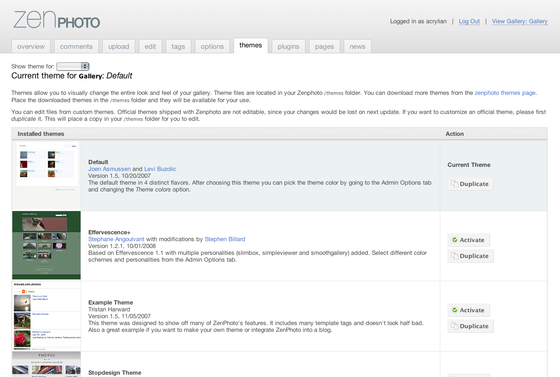Viewport: 560px width, 377px height.
Task: Click the Tristan Harward author text
Action: (x=109, y=310)
